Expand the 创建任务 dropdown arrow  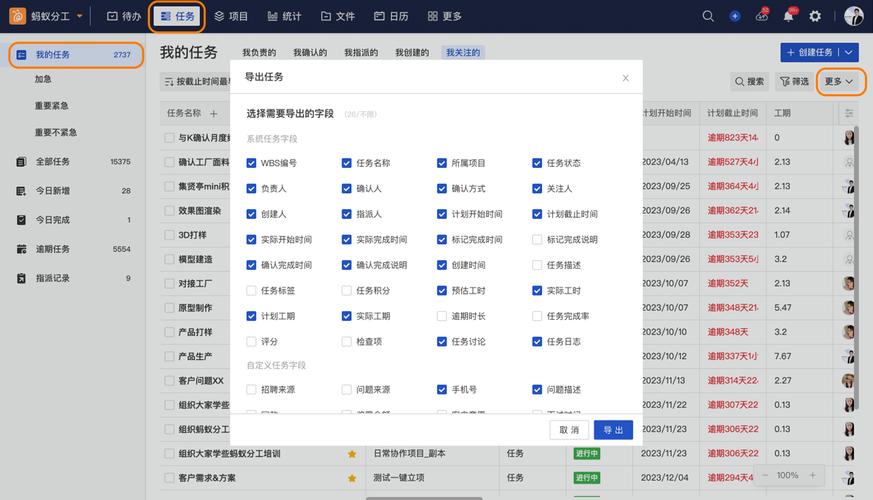tap(849, 52)
